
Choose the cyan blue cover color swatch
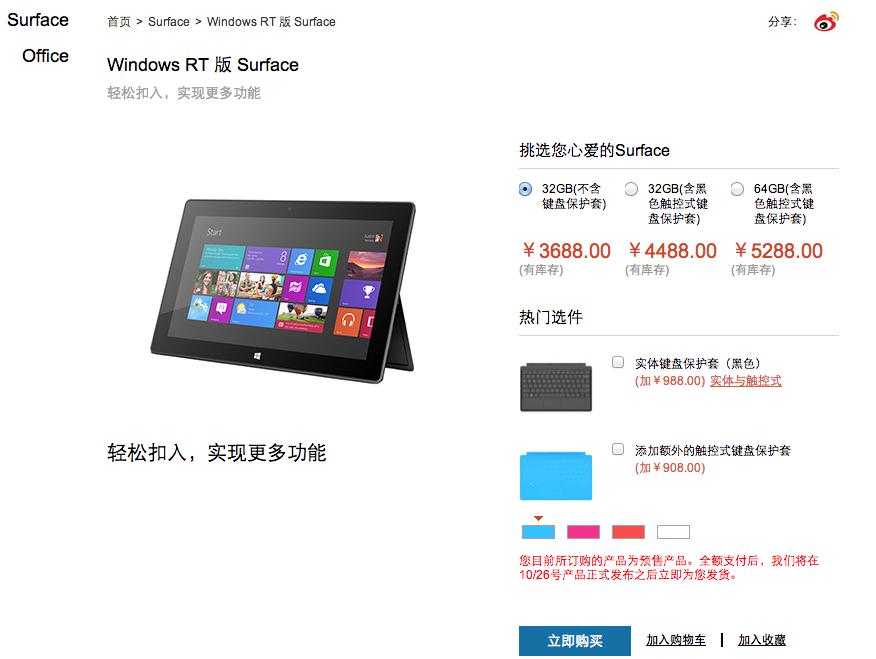539,532
